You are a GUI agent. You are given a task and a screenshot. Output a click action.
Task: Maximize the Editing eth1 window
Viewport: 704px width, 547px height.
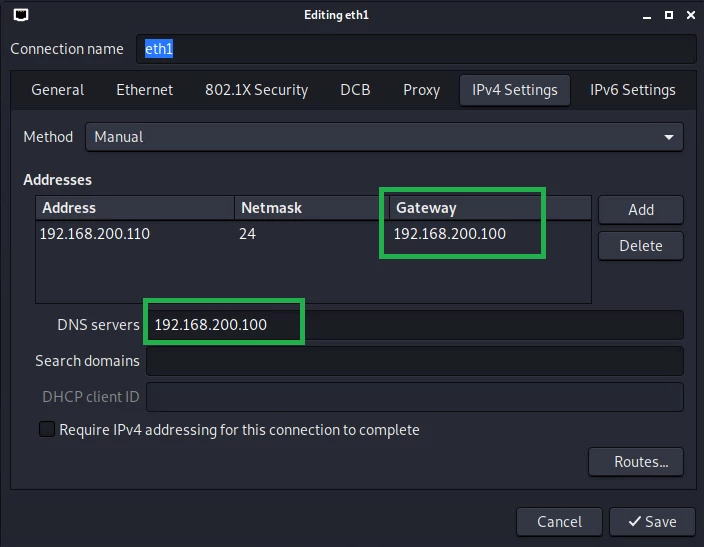pos(669,15)
